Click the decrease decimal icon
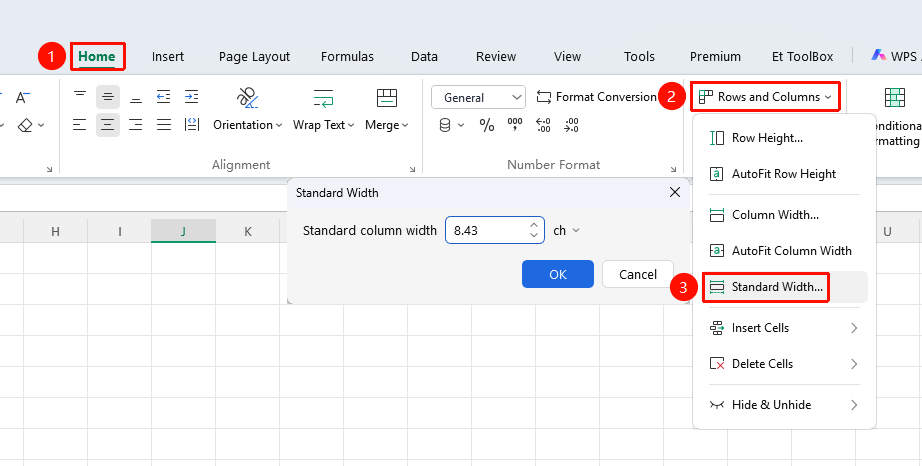The width and height of the screenshot is (922, 466). tap(571, 125)
